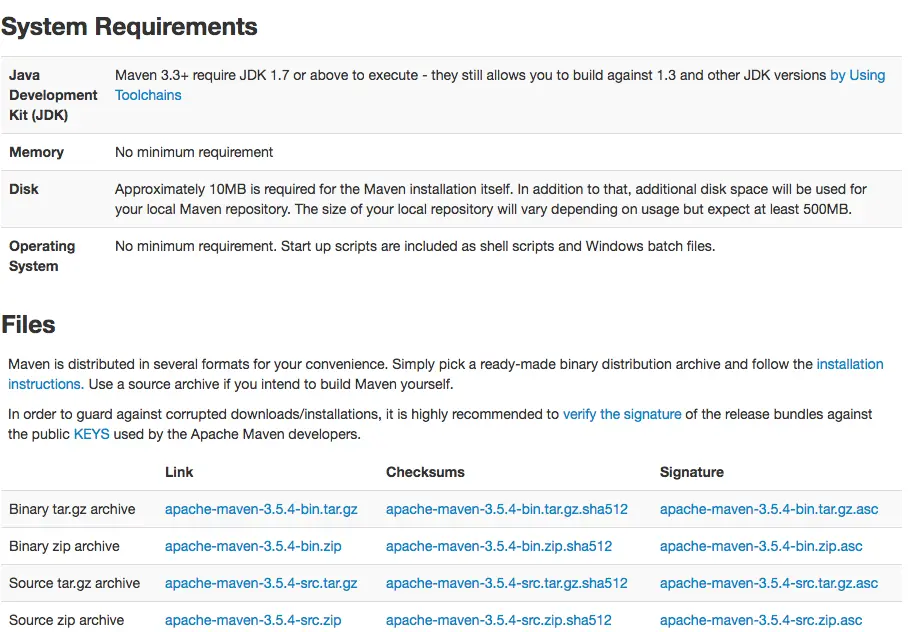
Task: Click the 'System Requirements' heading
Action: tap(129, 27)
